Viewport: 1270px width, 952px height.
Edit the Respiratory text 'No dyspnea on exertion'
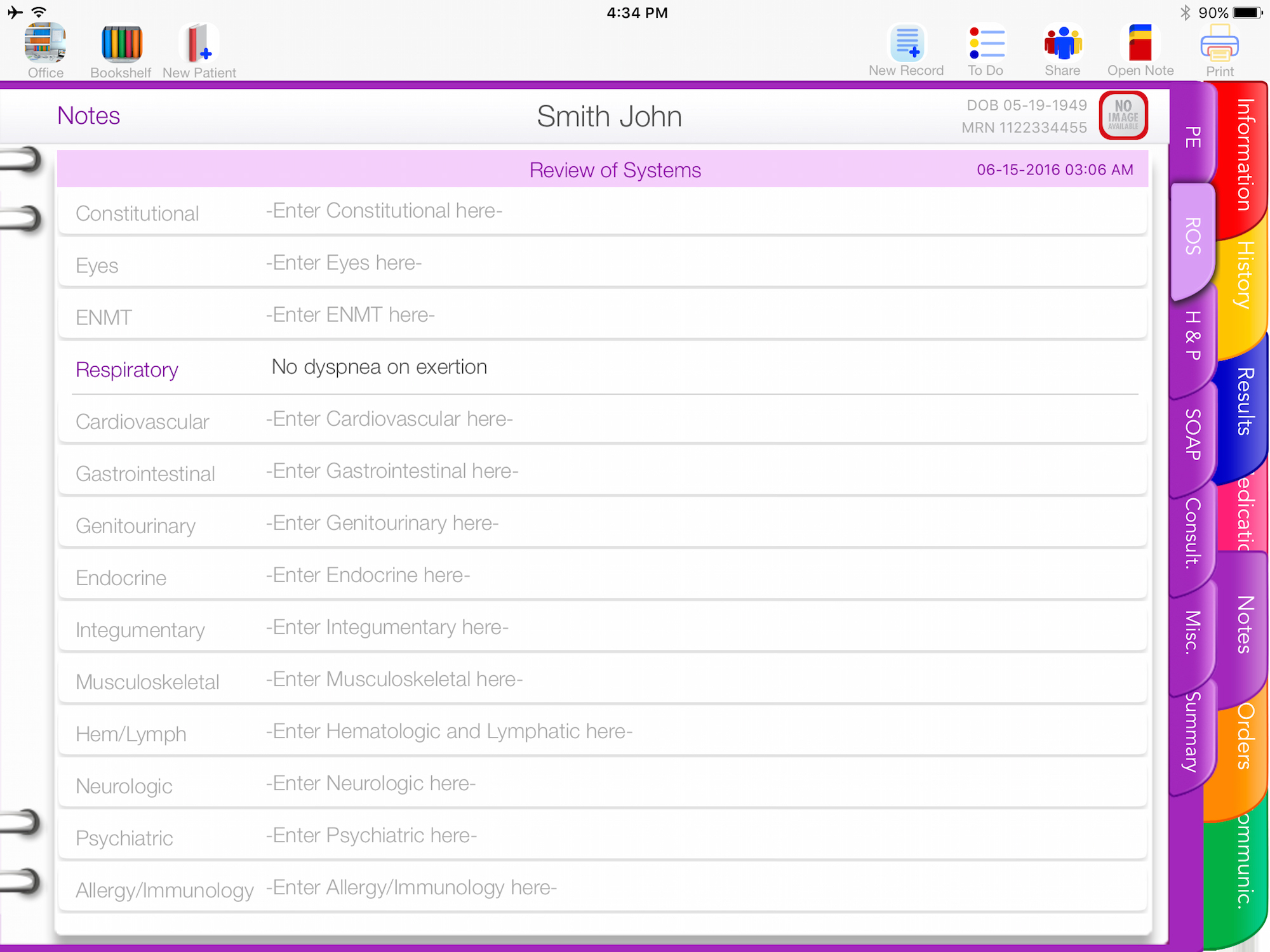coord(379,367)
